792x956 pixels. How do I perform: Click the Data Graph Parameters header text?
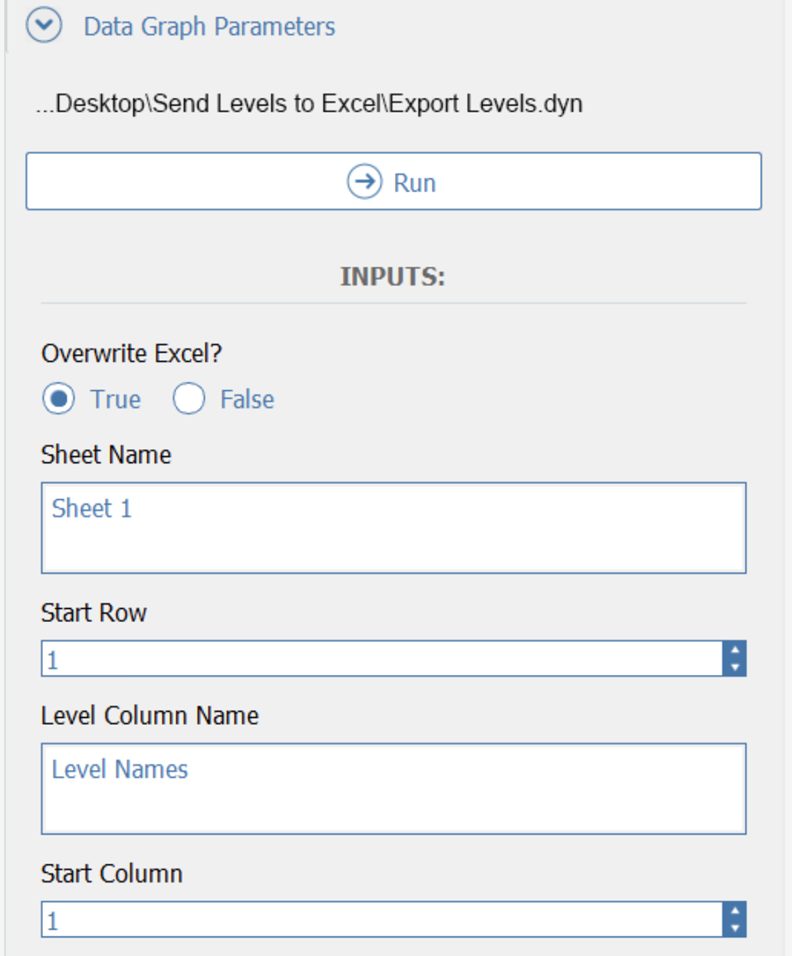pos(209,26)
